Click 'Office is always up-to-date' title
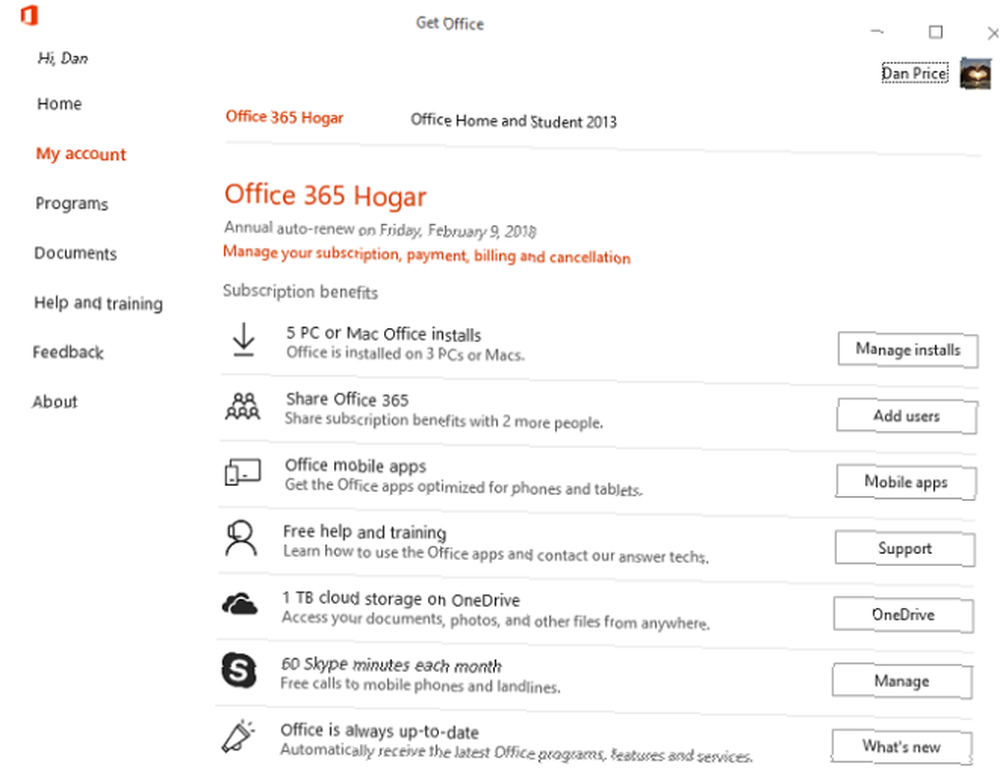The height and width of the screenshot is (773, 1000). pyautogui.click(x=379, y=731)
